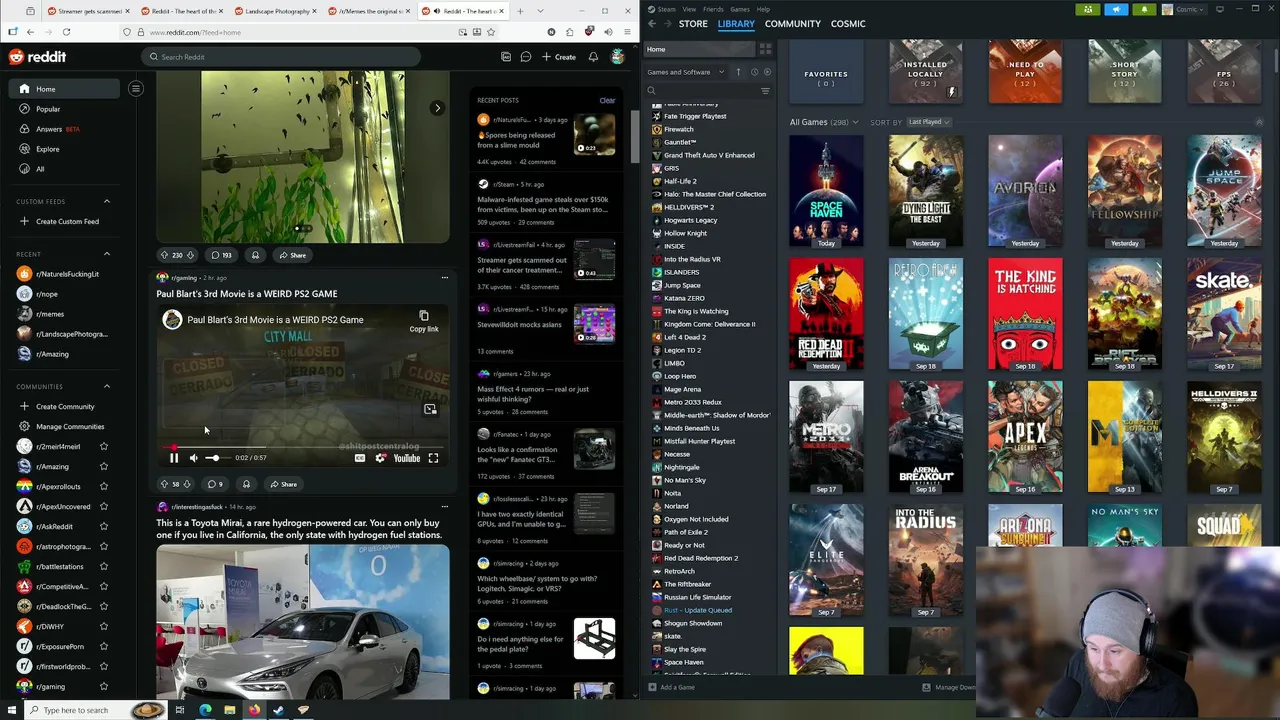This screenshot has height=720, width=1280.
Task: Mute the YouTube video volume icon
Action: click(x=193, y=458)
